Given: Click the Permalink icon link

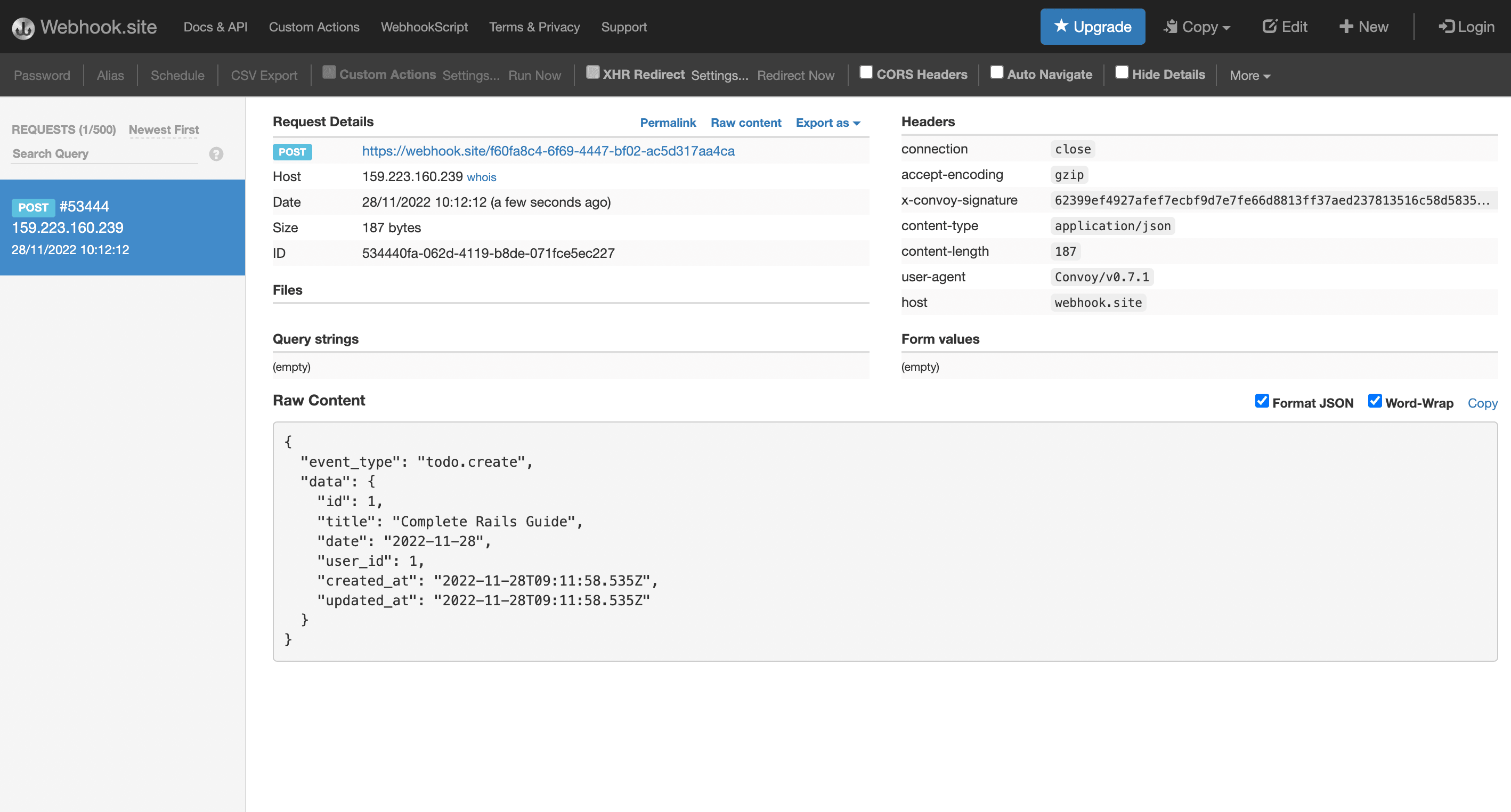Looking at the screenshot, I should (x=668, y=122).
